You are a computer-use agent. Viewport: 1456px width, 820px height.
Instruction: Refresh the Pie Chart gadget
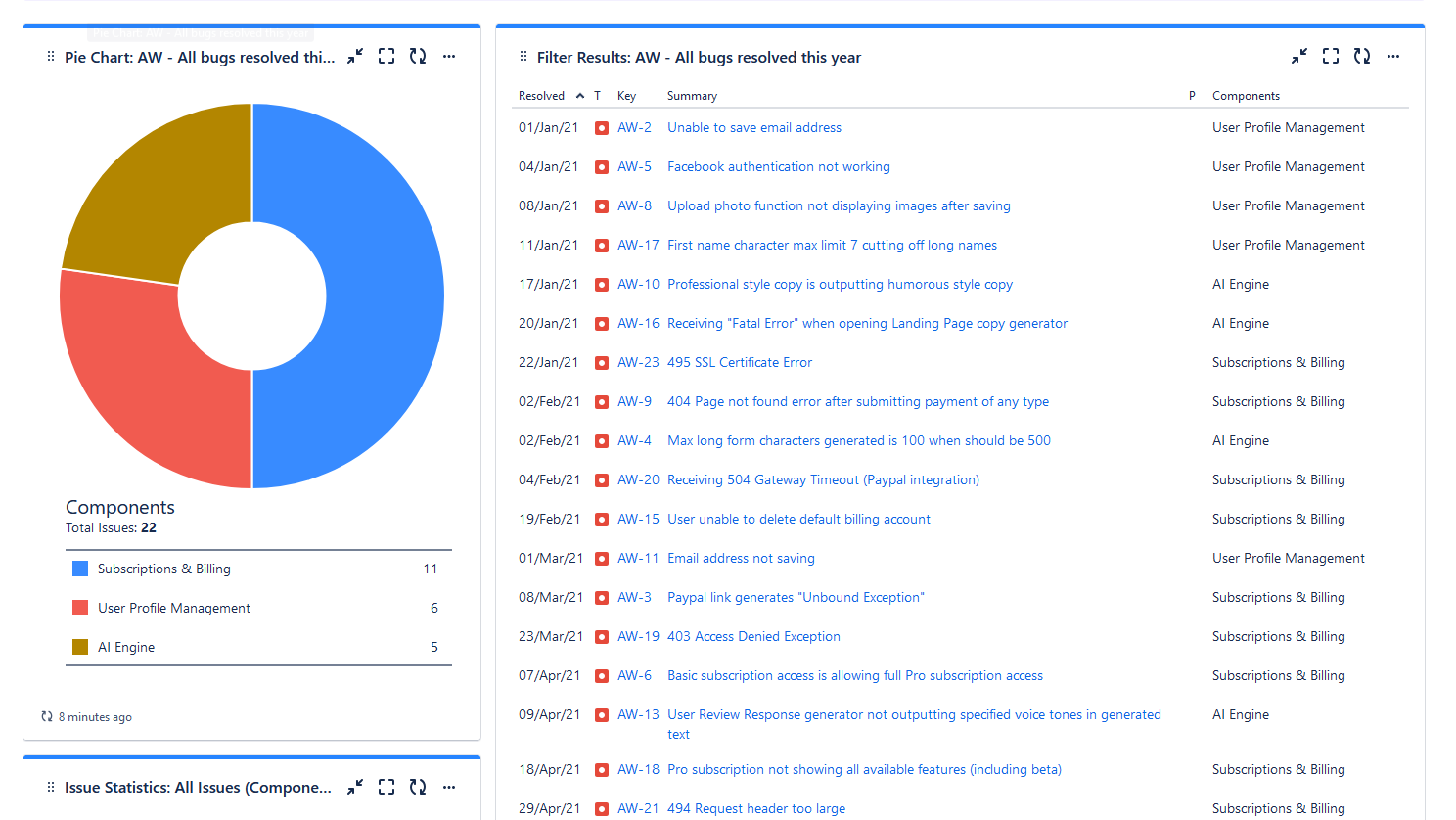pos(418,56)
